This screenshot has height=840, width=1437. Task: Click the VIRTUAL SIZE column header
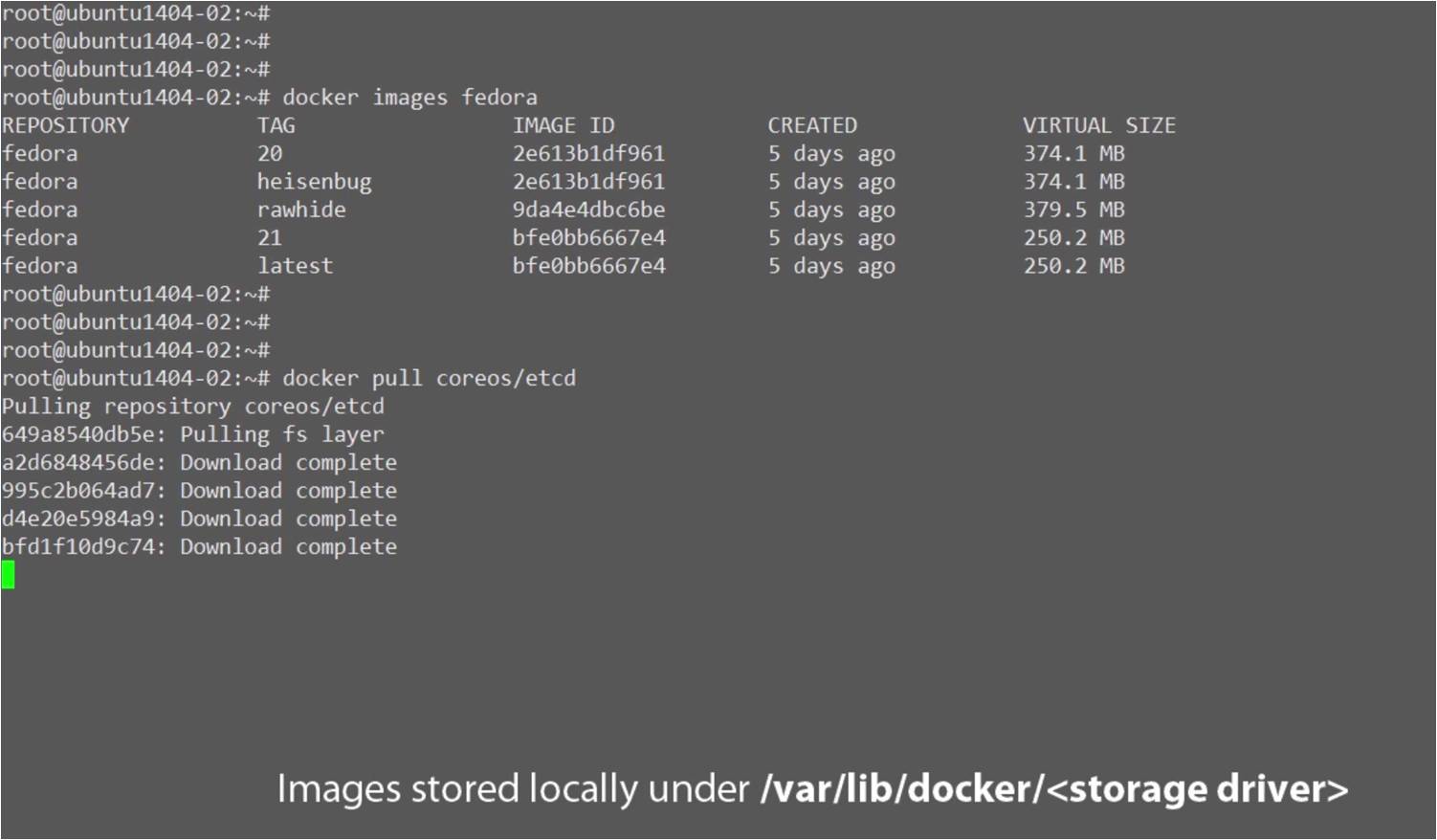pos(1098,125)
